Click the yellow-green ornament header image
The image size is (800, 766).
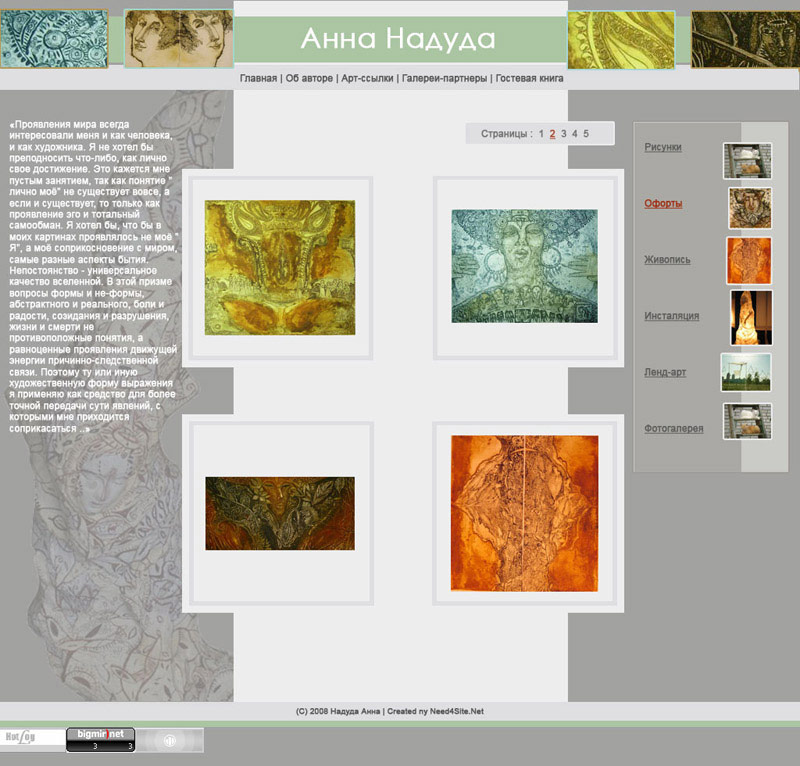[621, 40]
